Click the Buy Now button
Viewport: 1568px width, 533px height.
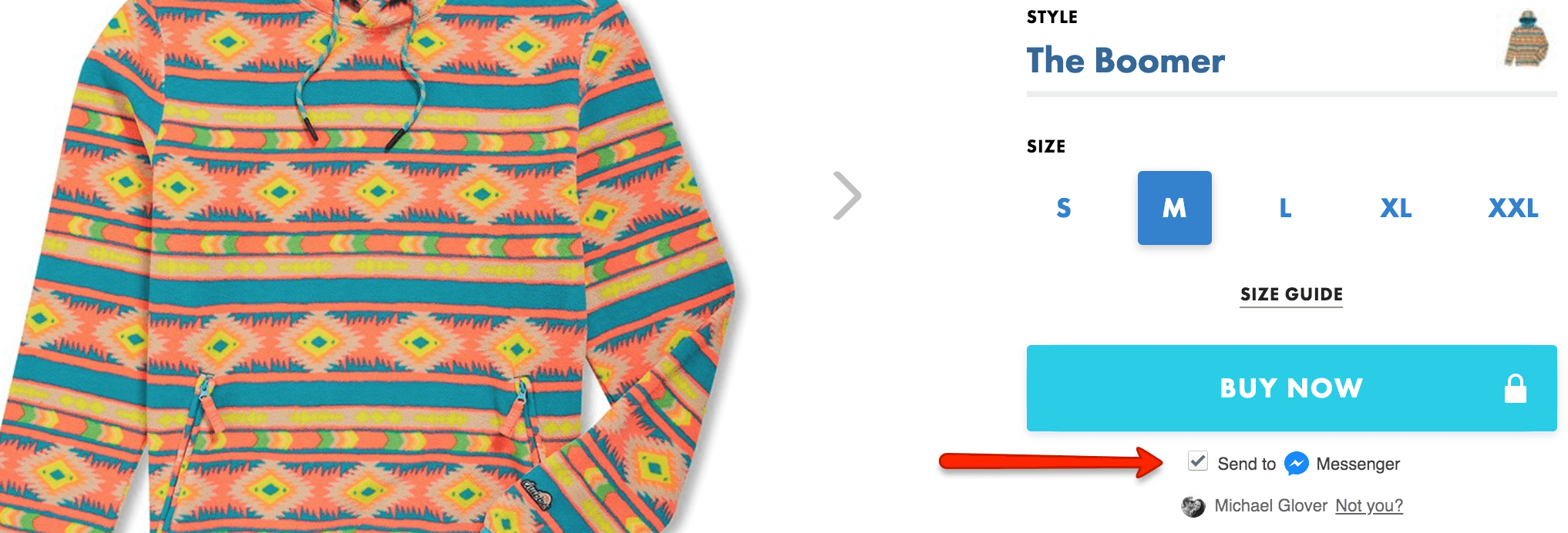pyautogui.click(x=1291, y=387)
